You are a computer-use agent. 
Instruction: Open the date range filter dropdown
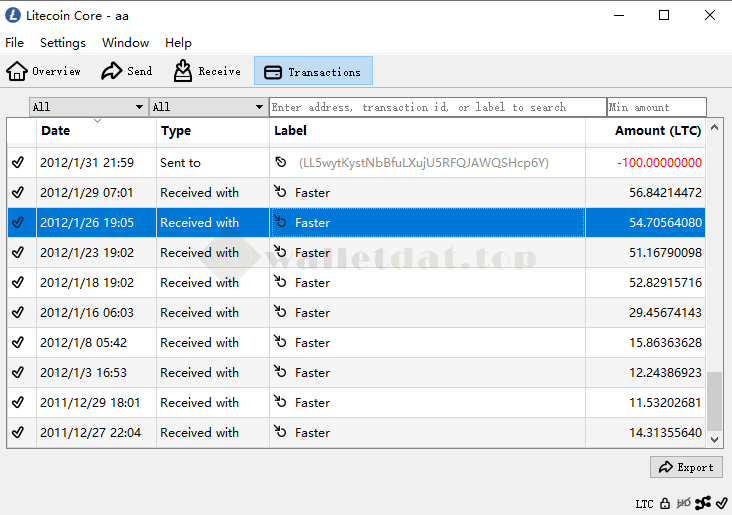(x=88, y=107)
